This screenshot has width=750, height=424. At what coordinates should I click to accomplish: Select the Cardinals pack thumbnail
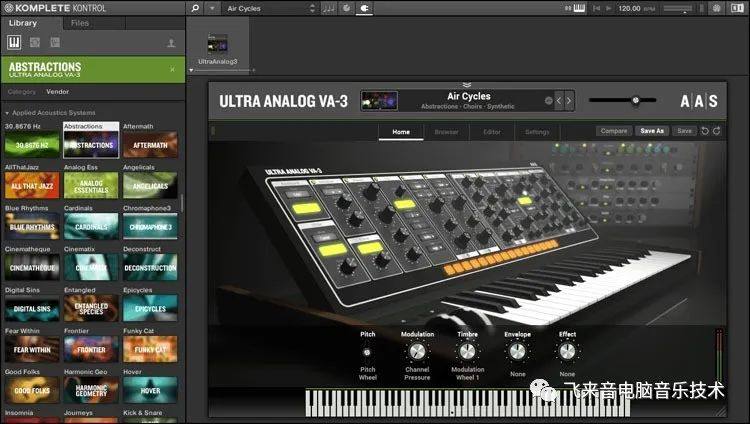(91, 226)
